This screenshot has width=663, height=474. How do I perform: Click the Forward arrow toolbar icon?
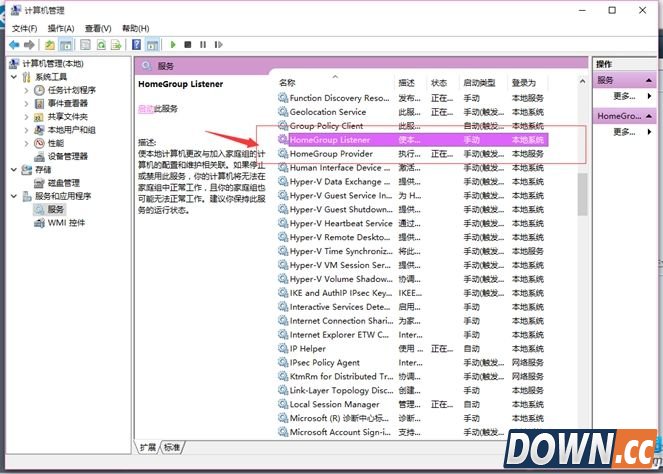point(29,44)
